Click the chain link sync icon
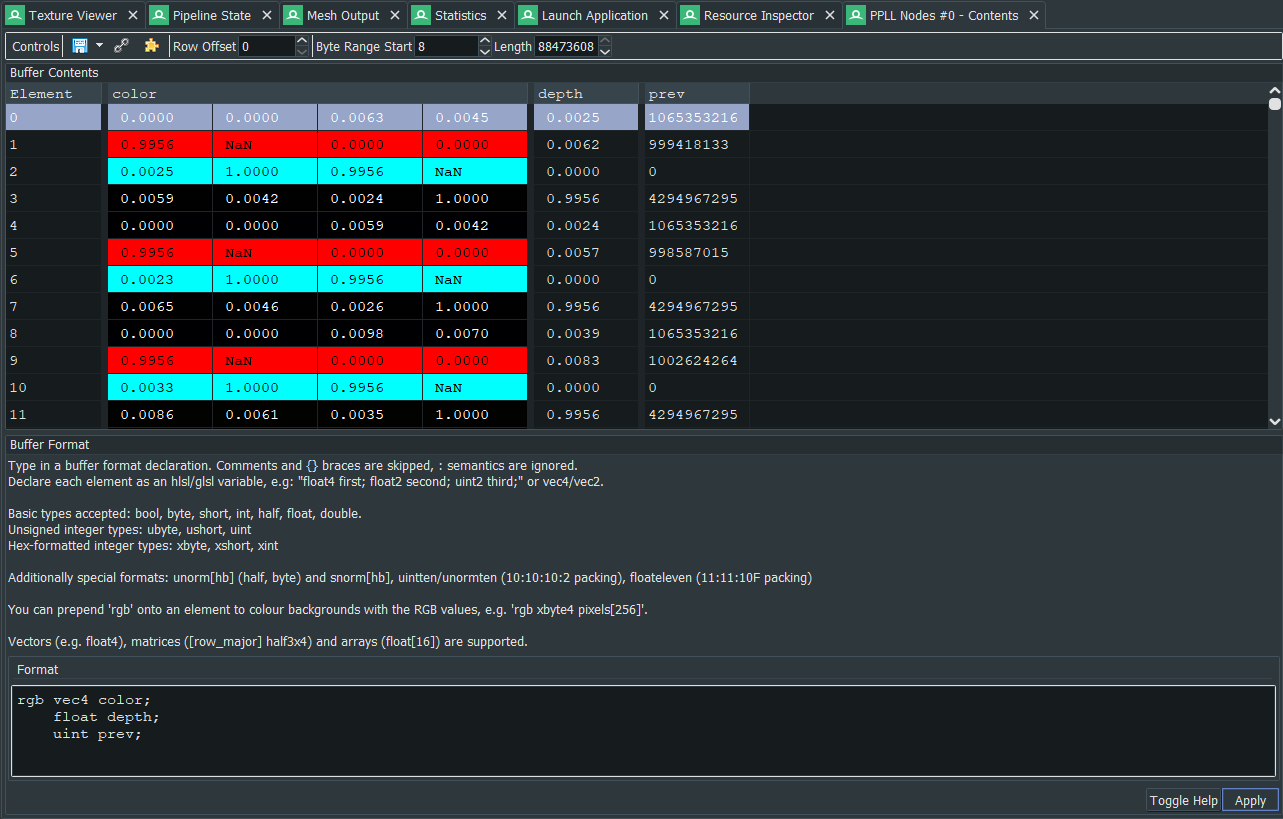 (122, 46)
